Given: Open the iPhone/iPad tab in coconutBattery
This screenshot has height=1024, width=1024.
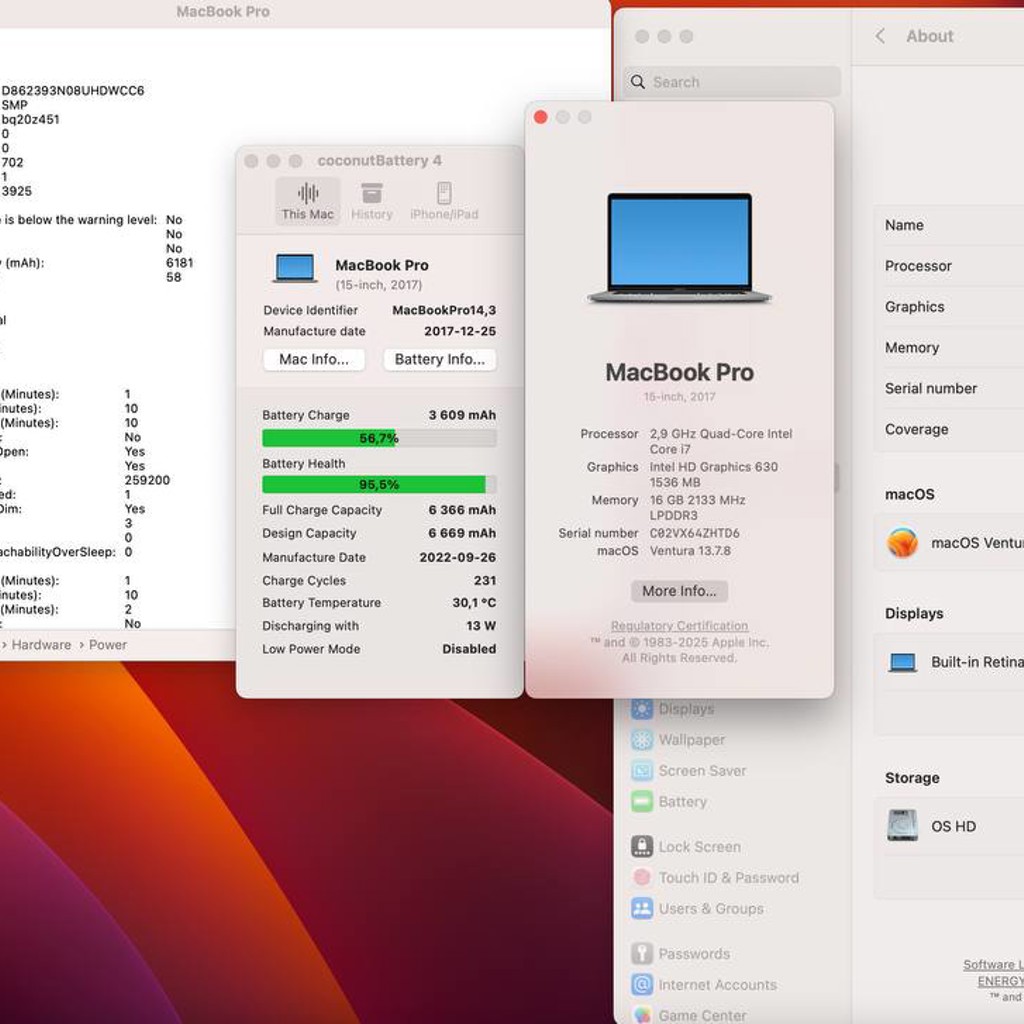Looking at the screenshot, I should [444, 200].
